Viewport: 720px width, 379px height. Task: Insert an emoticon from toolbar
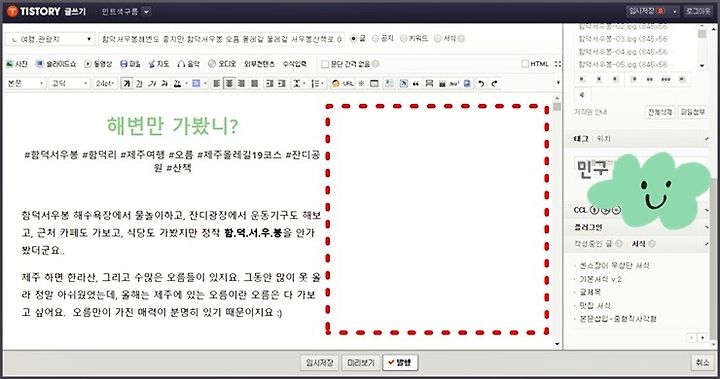tap(335, 83)
